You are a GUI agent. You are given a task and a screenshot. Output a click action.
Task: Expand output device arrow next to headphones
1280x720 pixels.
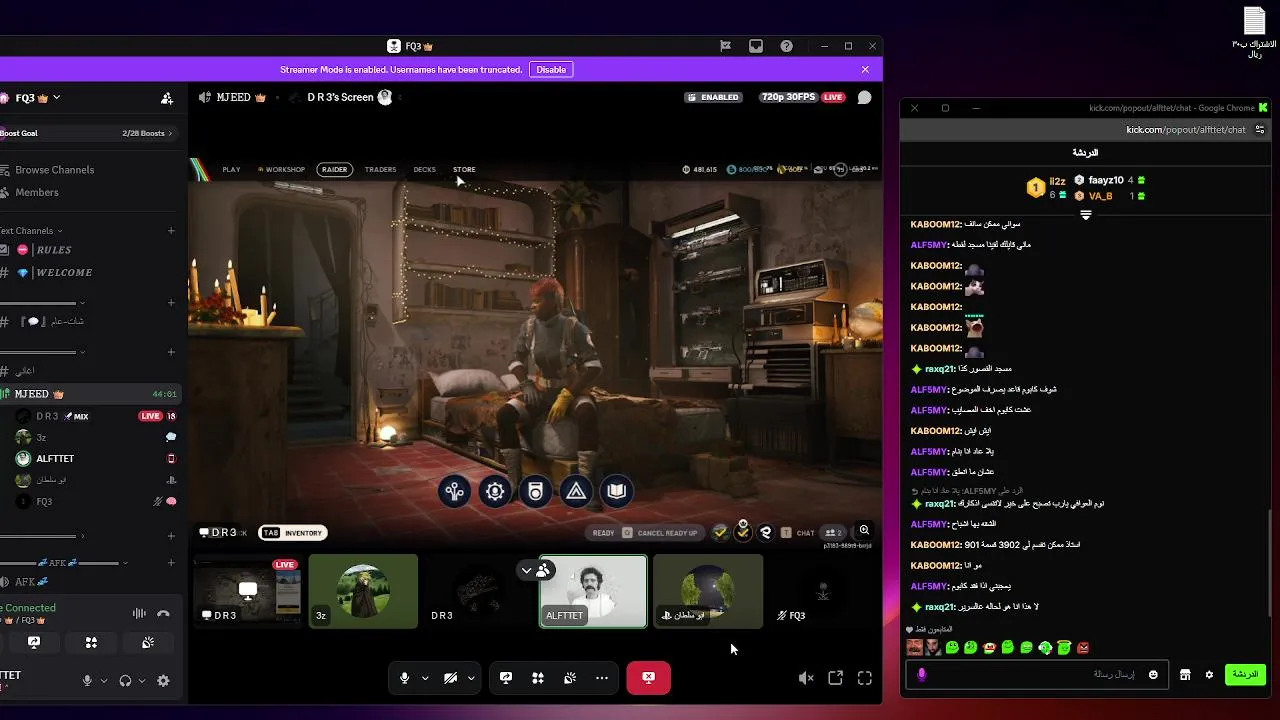(141, 681)
